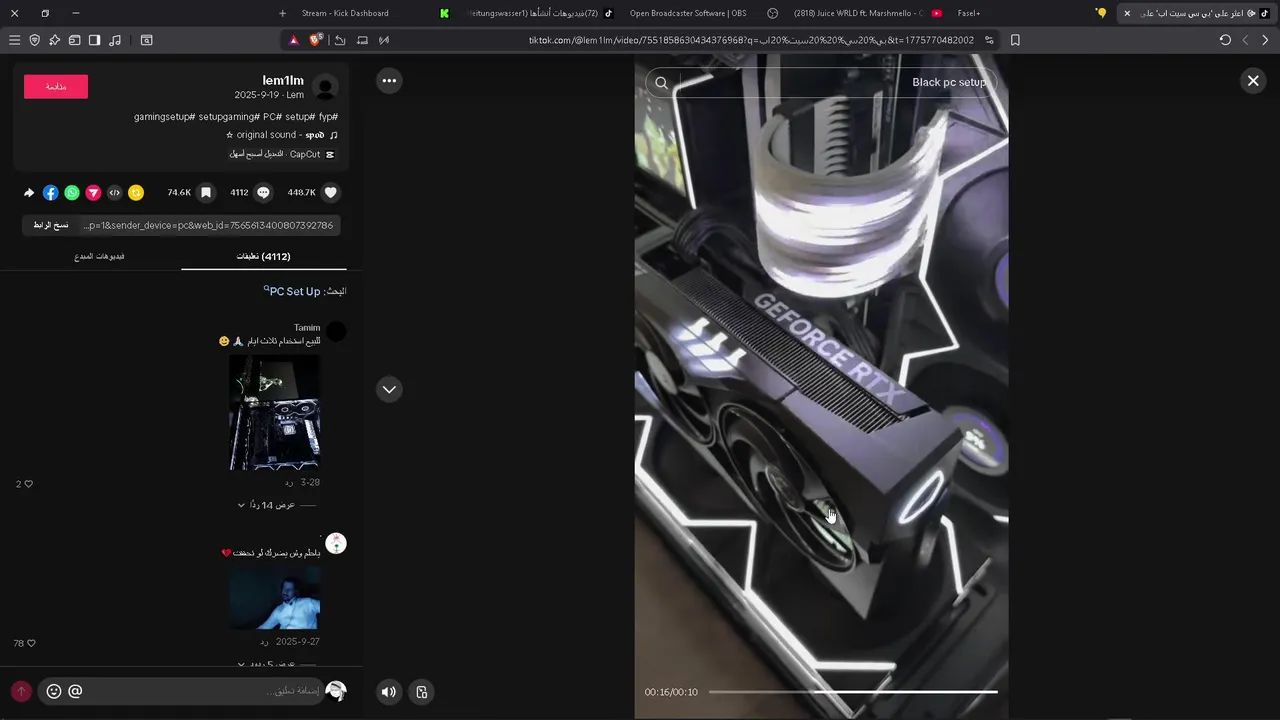
Task: Like the video with the heart icon
Action: [x=331, y=192]
